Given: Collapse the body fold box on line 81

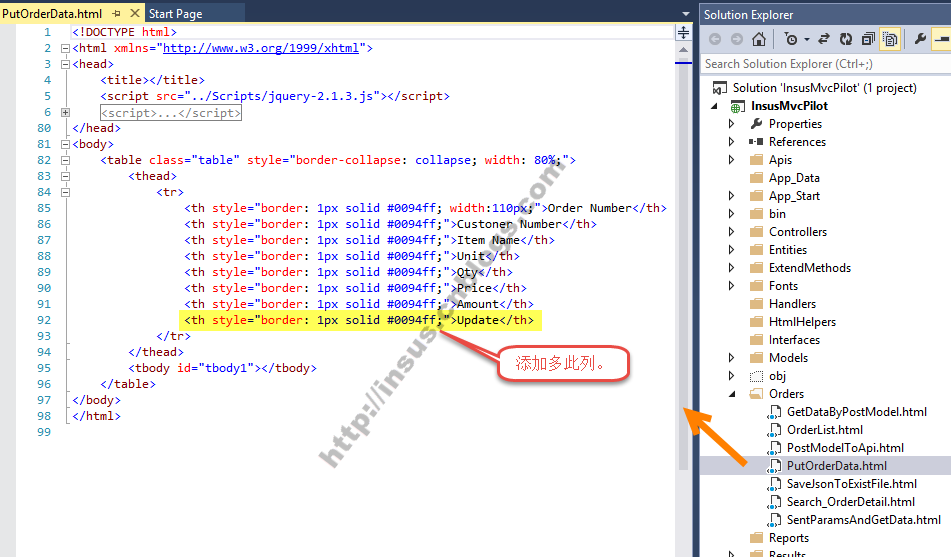Looking at the screenshot, I should click(x=65, y=144).
